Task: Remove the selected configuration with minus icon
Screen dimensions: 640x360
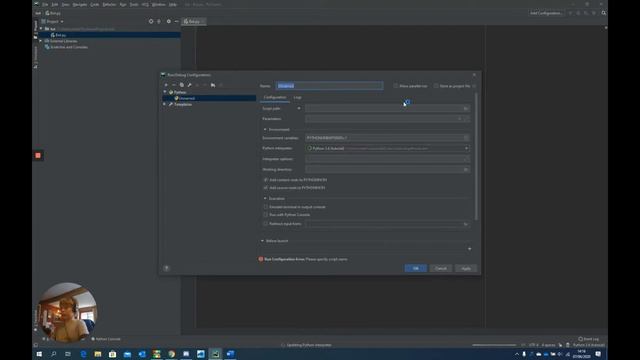Action: point(174,85)
